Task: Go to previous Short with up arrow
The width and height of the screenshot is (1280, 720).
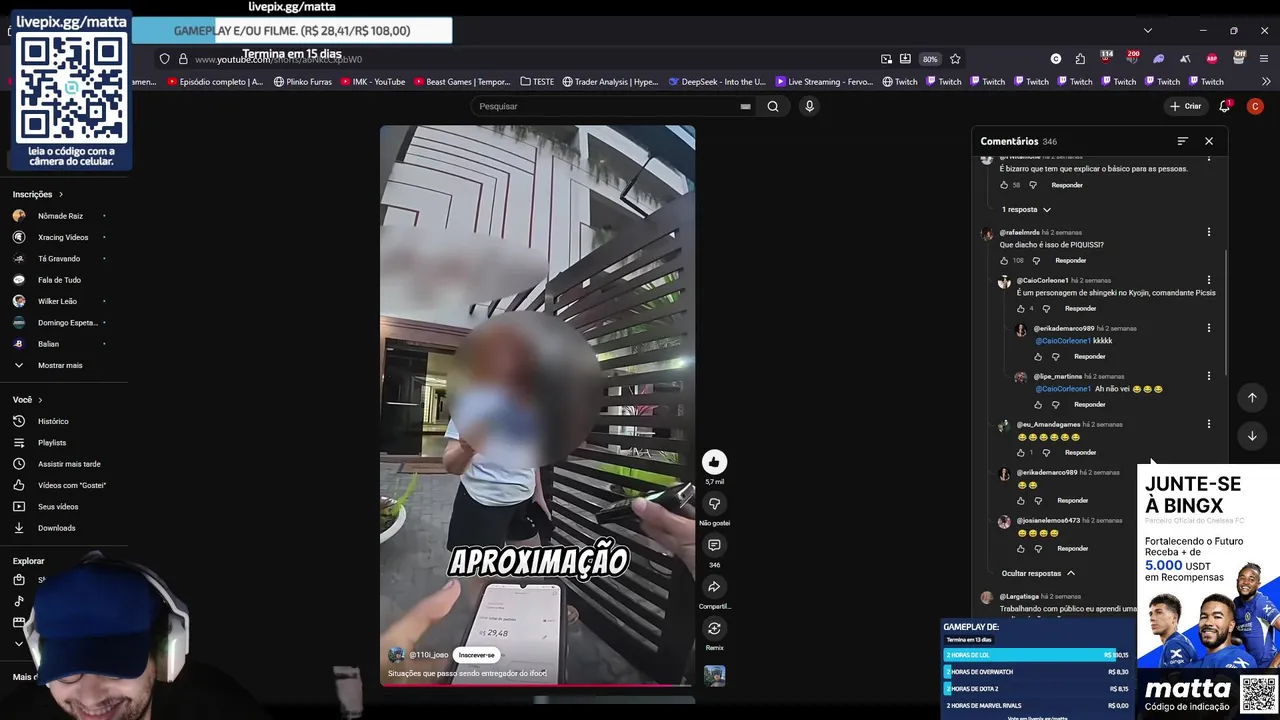Action: click(1252, 398)
